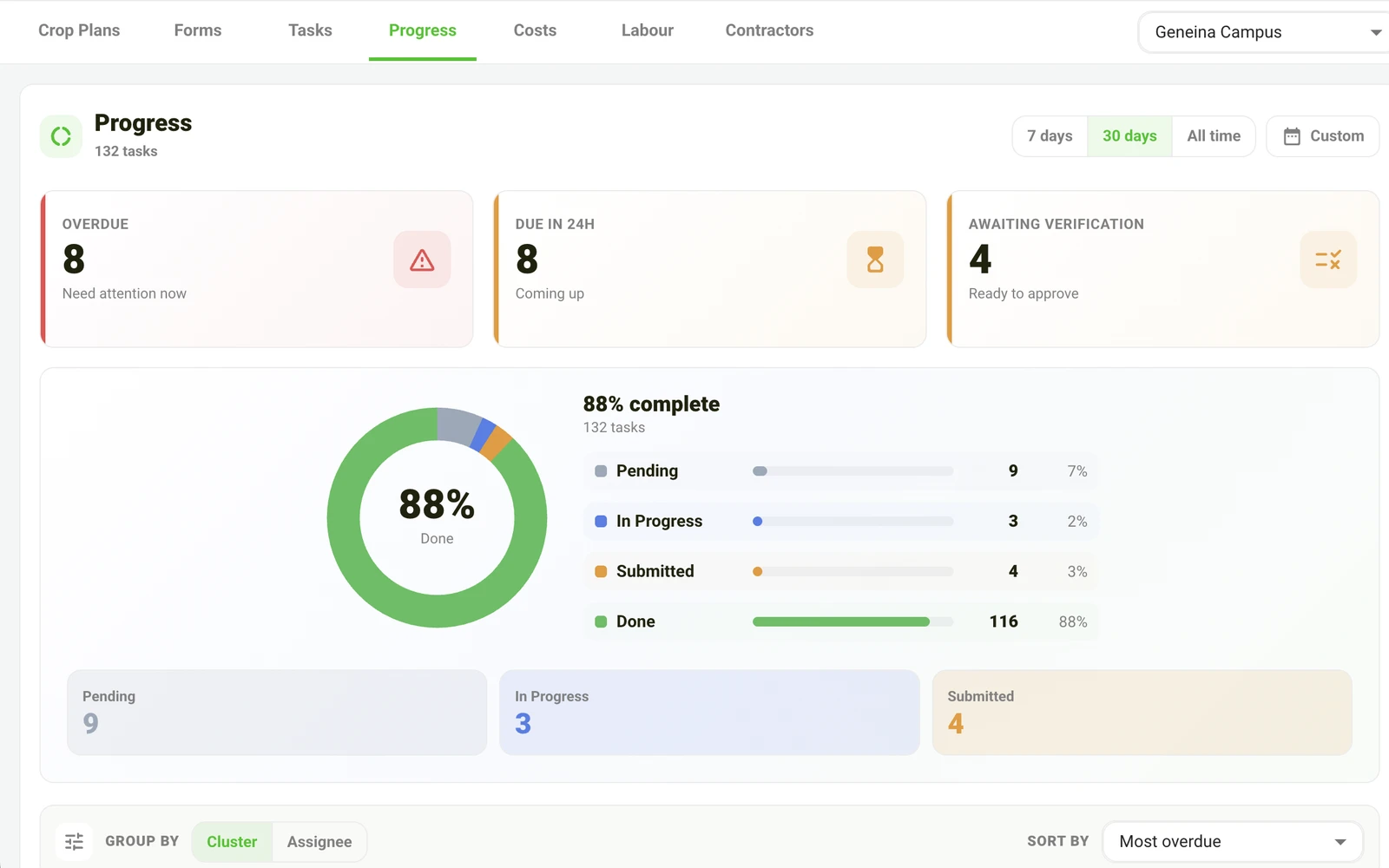1389x868 pixels.
Task: Select the 7 days range
Action: [1050, 136]
